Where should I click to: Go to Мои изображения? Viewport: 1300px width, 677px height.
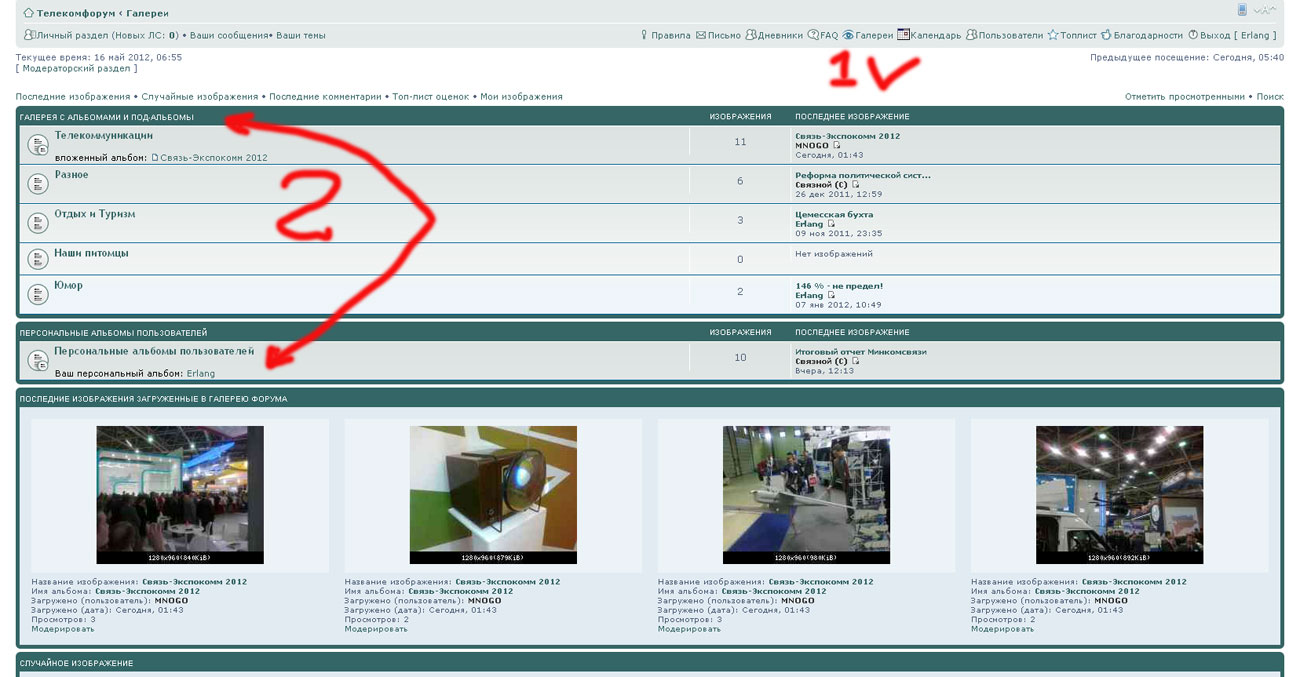coord(521,97)
